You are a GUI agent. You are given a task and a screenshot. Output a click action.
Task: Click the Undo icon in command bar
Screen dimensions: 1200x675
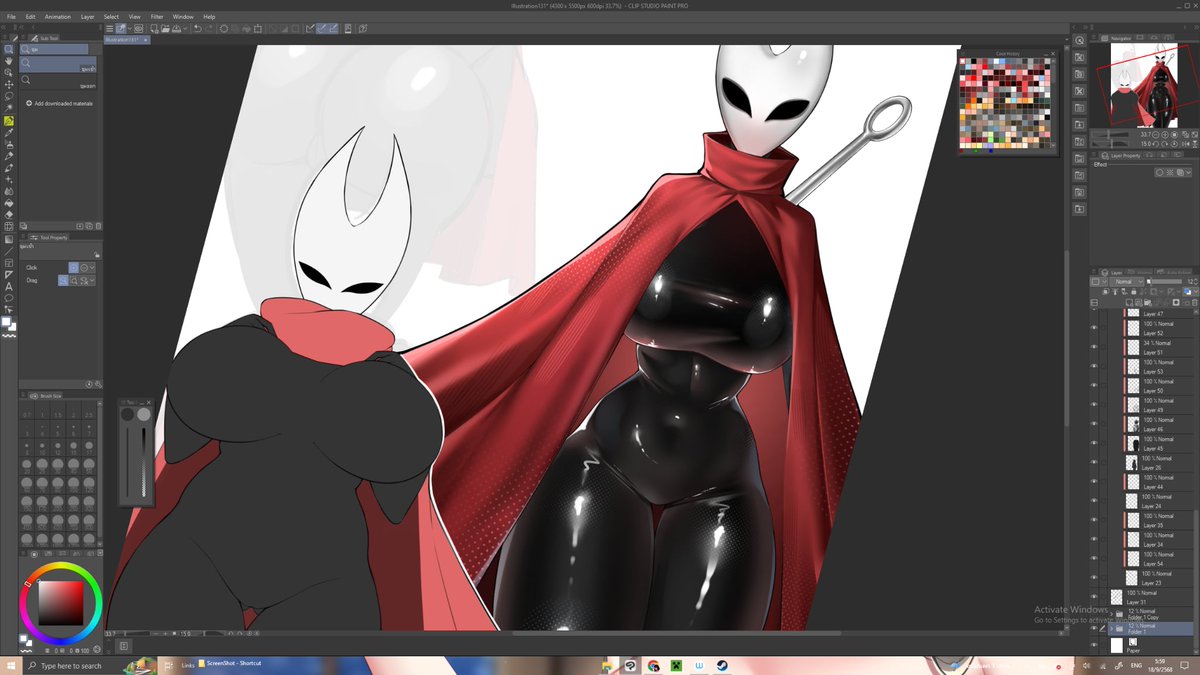(x=198, y=29)
